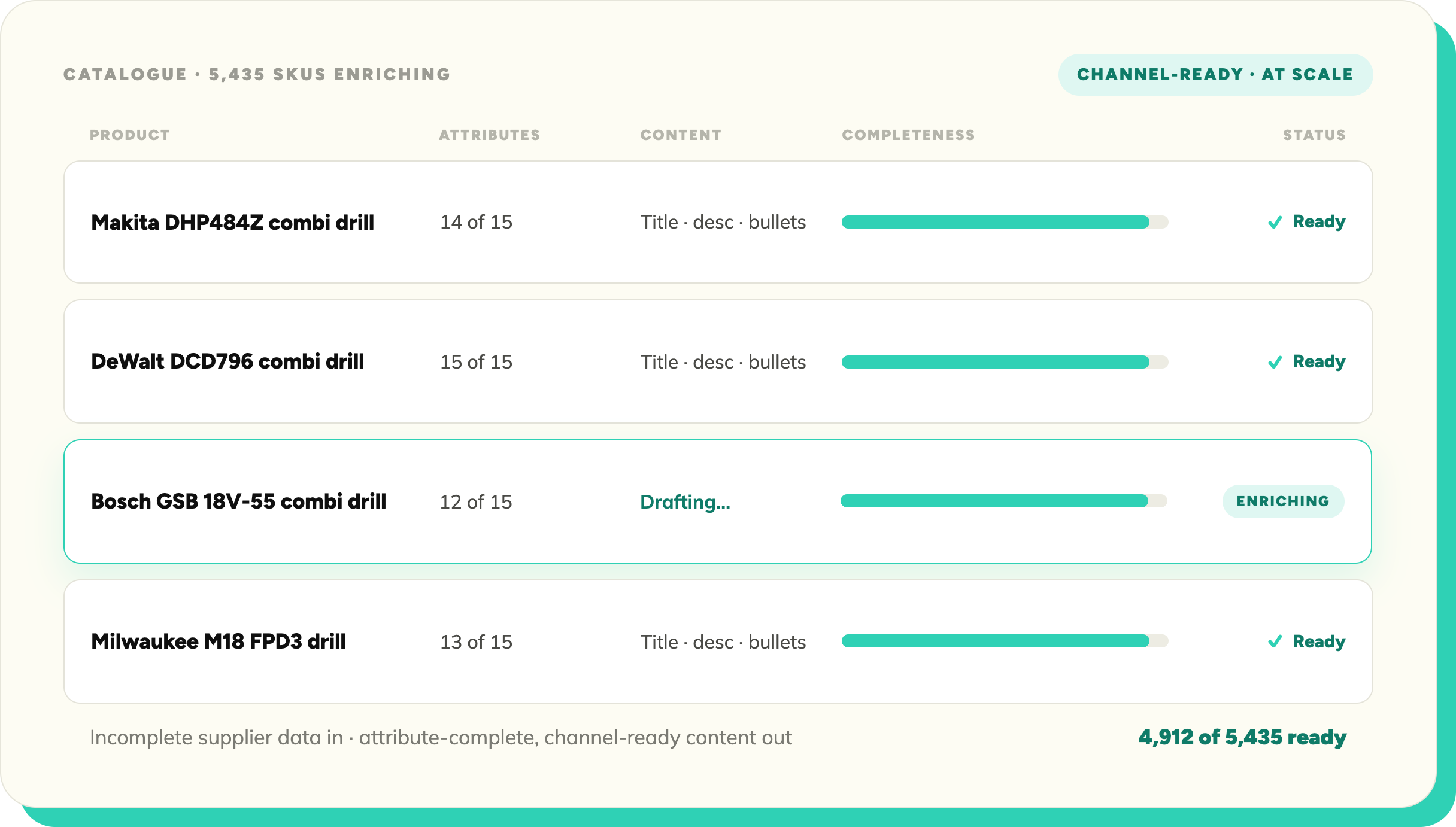Click the Makita completeness progress bar
Viewport: 1456px width, 827px height.
point(1005,222)
